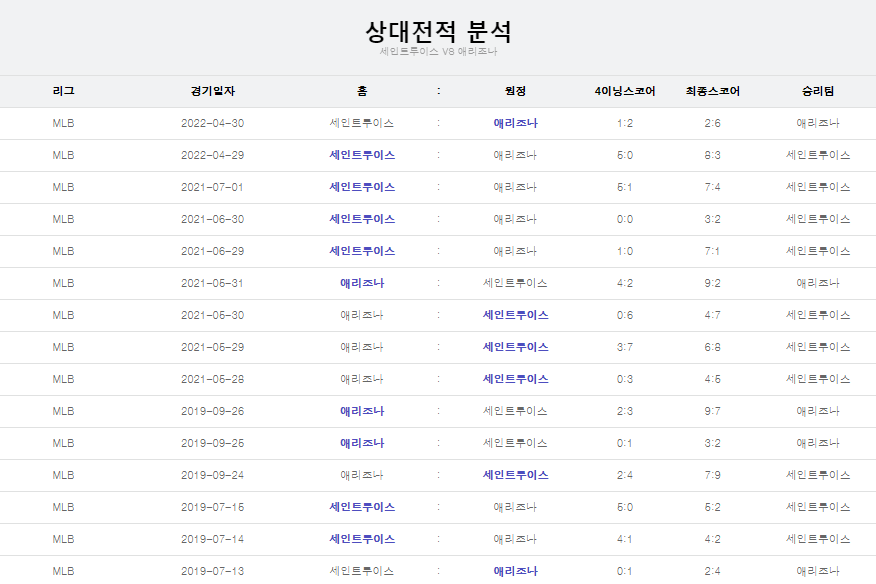Select the date 2021-05-30
This screenshot has height=584, width=876.
point(212,315)
